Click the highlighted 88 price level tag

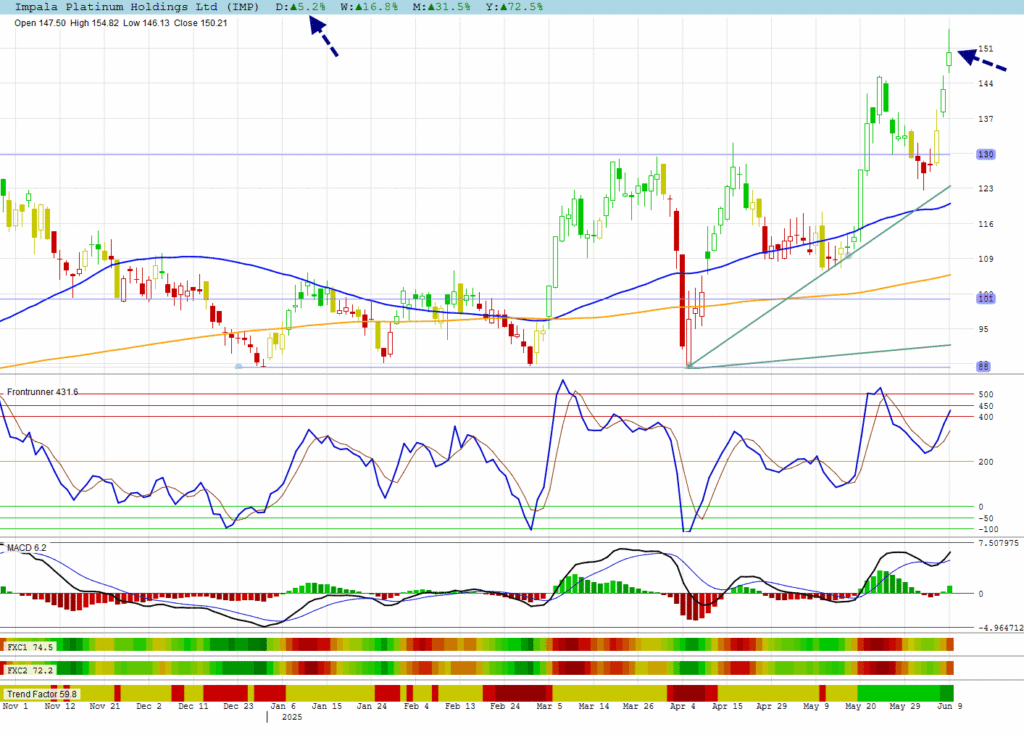click(x=984, y=367)
